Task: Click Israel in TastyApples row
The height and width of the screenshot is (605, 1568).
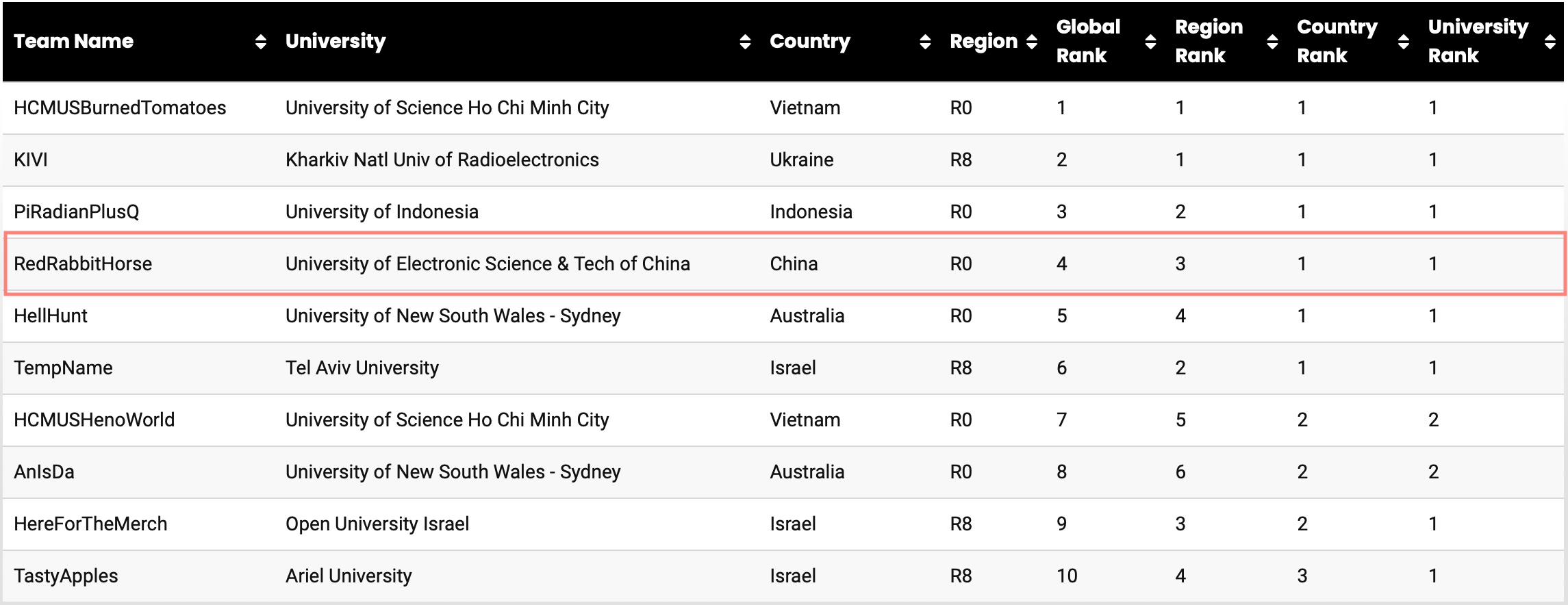Action: tap(793, 576)
